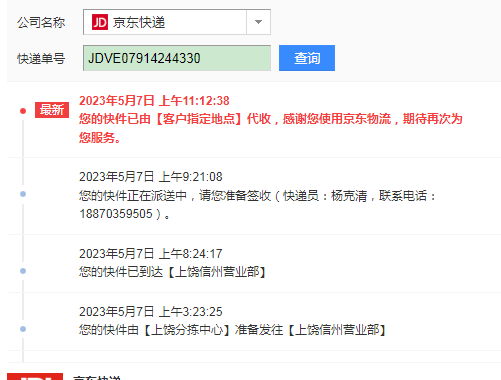Viewport: 501px width, 380px height.
Task: Click the red 最新 badge
Action: click(52, 110)
